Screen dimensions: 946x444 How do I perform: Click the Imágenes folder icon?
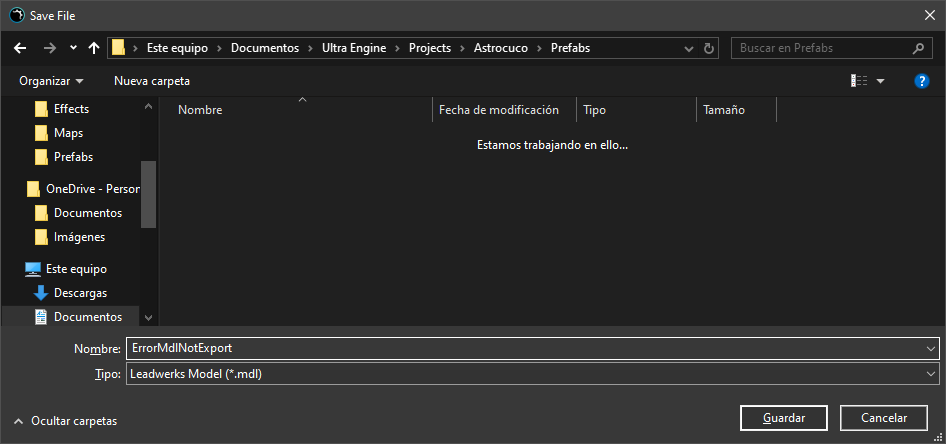pyautogui.click(x=41, y=237)
